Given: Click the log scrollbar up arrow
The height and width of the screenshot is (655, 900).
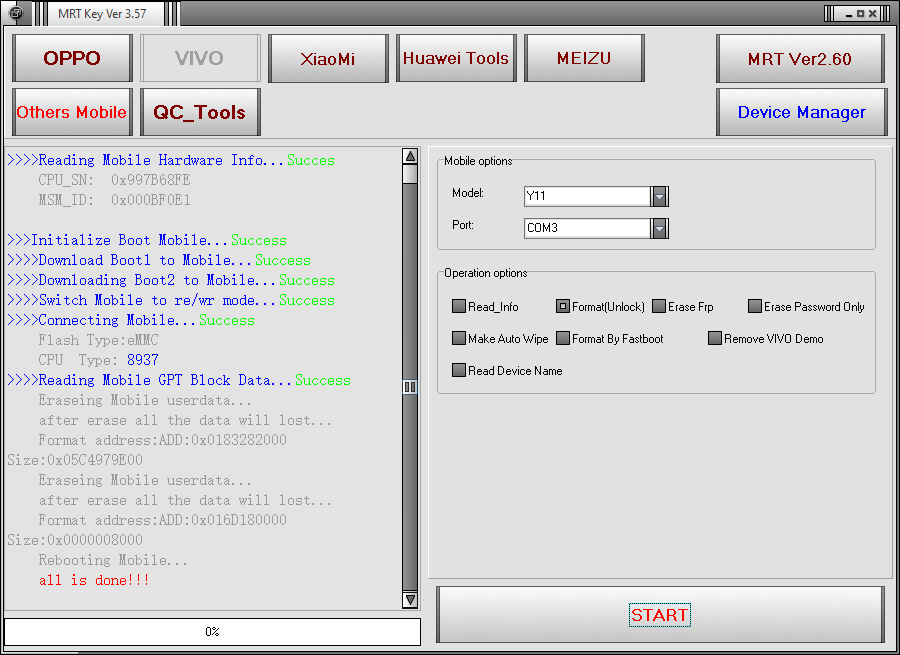Looking at the screenshot, I should (x=410, y=156).
